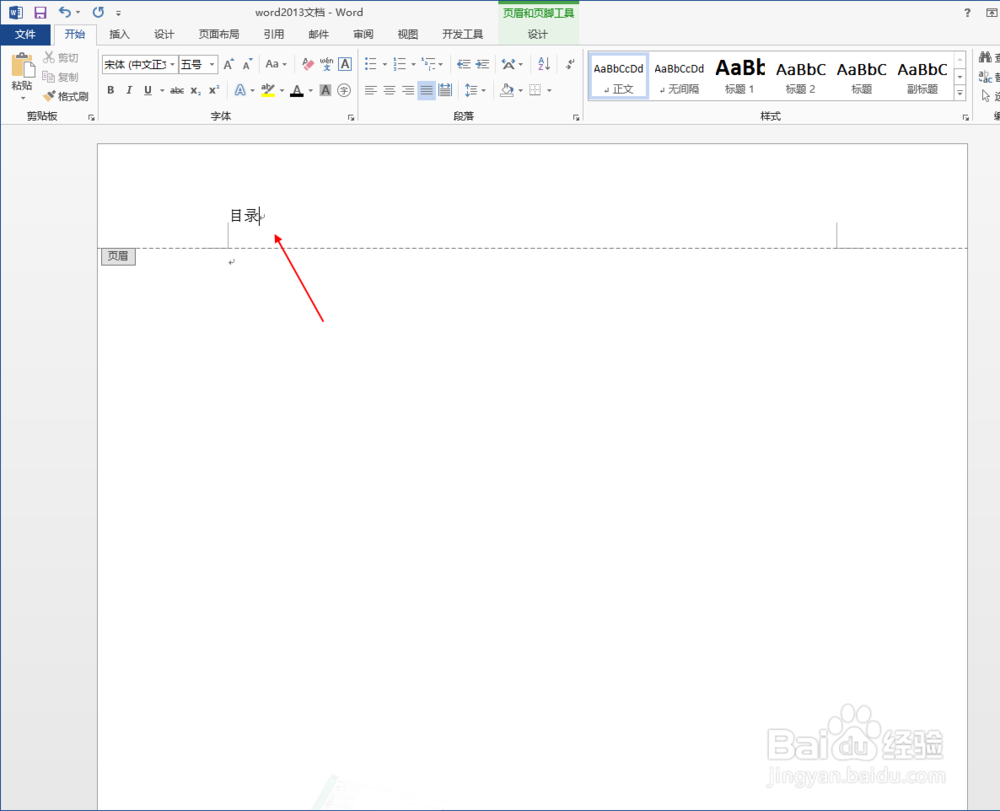Click the Decrease Indent icon
Image resolution: width=1000 pixels, height=811 pixels.
point(464,64)
